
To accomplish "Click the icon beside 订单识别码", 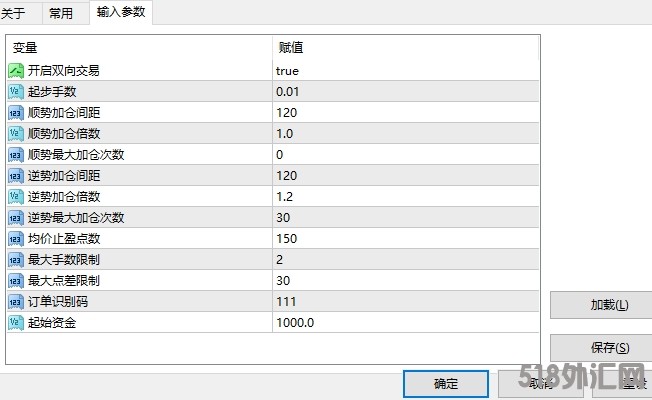I will point(16,302).
